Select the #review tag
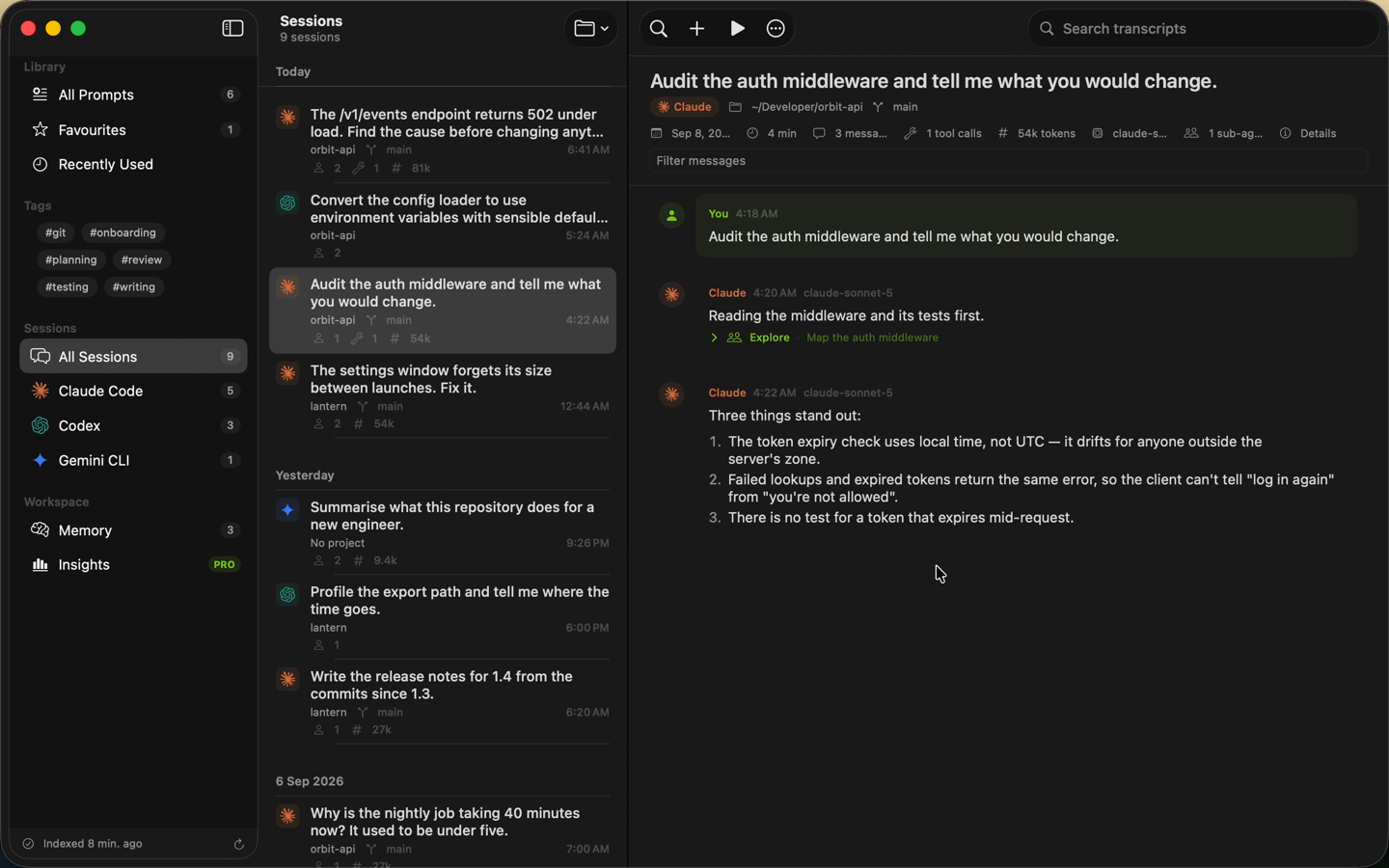1389x868 pixels. 142,259
